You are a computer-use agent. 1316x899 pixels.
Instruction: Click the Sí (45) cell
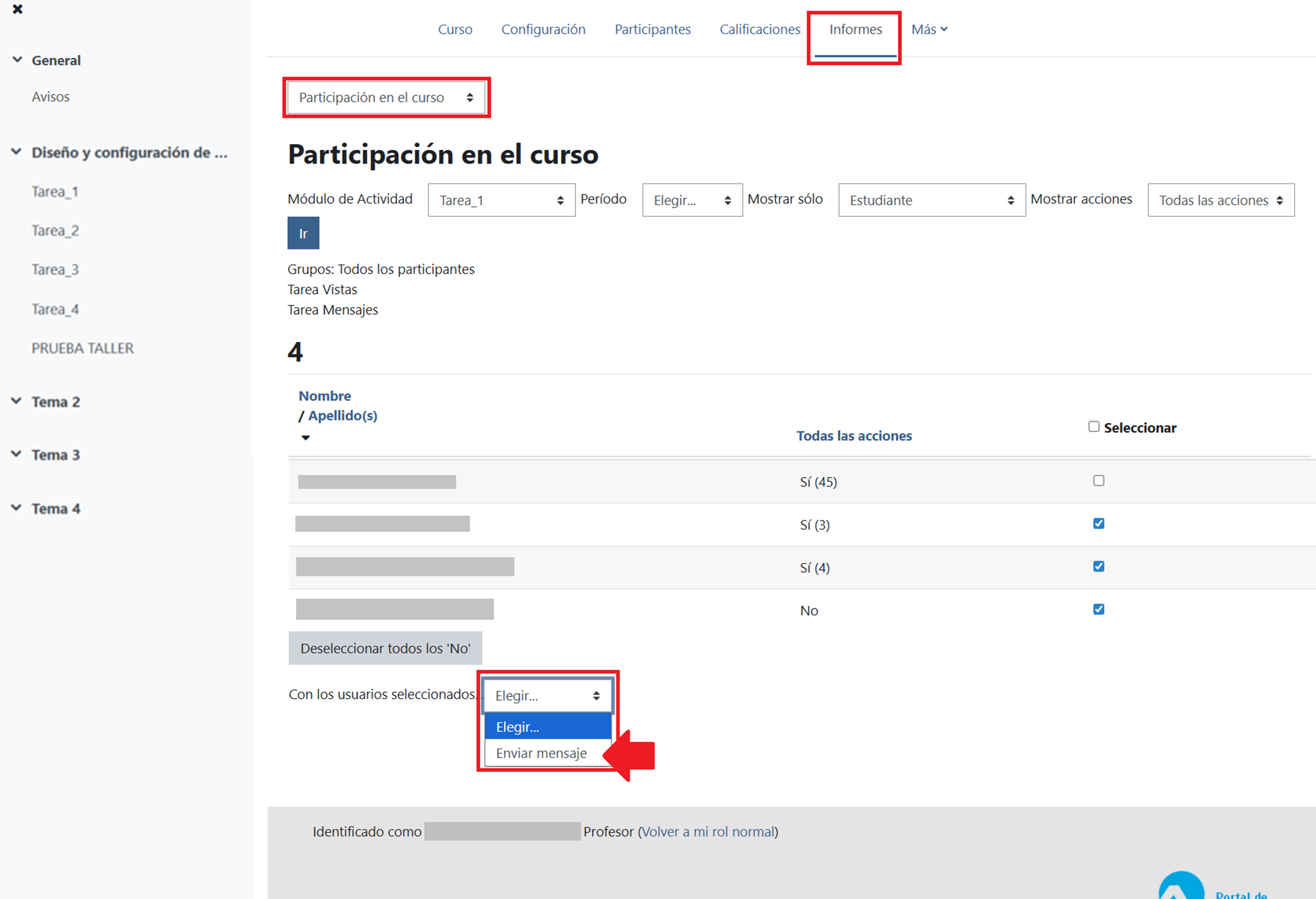coord(818,482)
